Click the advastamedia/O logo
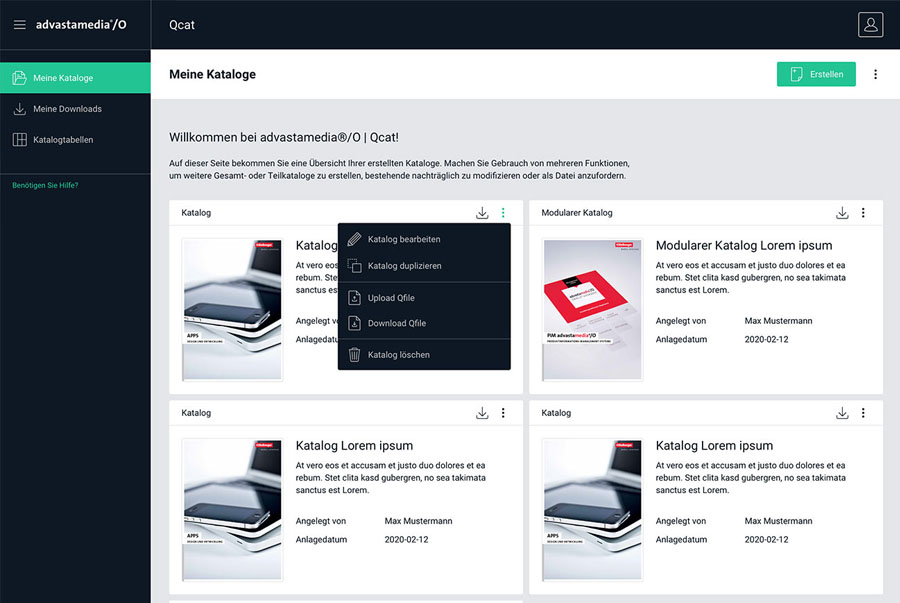This screenshot has height=603, width=900. [81, 25]
